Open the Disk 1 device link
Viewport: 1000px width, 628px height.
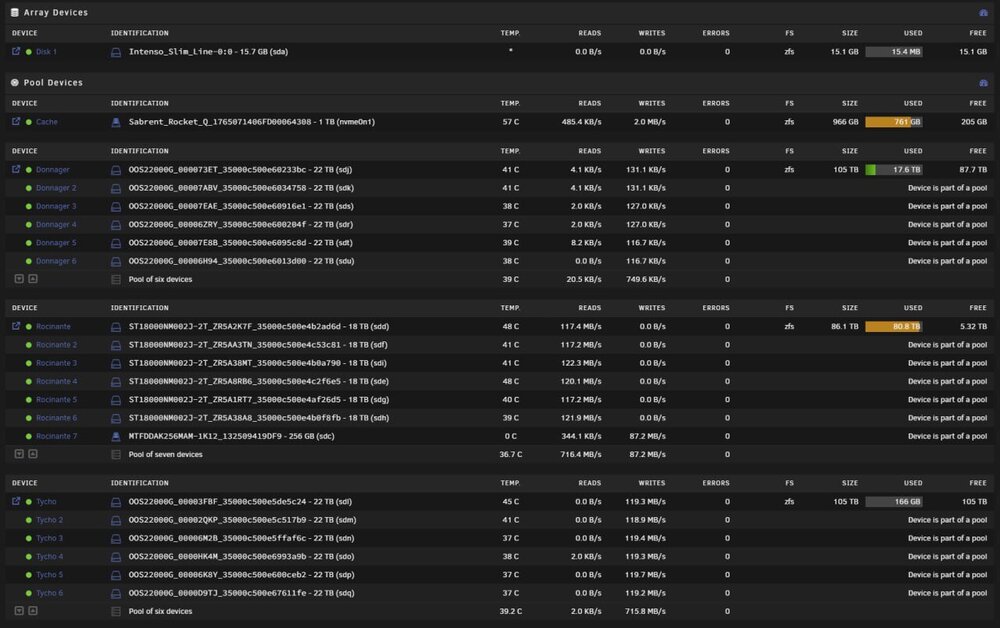[x=46, y=52]
